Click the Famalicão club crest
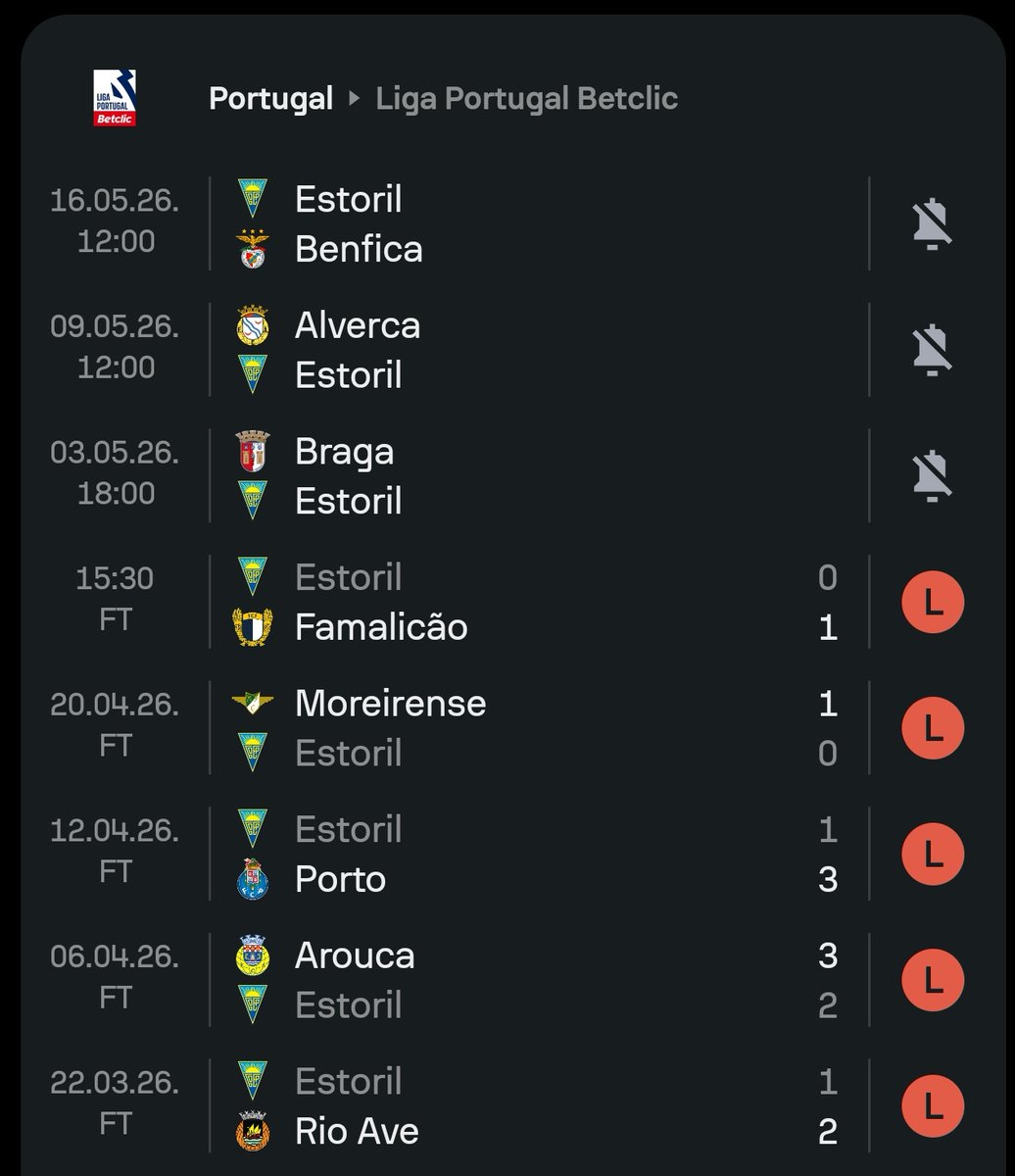Image resolution: width=1015 pixels, height=1176 pixels. pyautogui.click(x=253, y=627)
